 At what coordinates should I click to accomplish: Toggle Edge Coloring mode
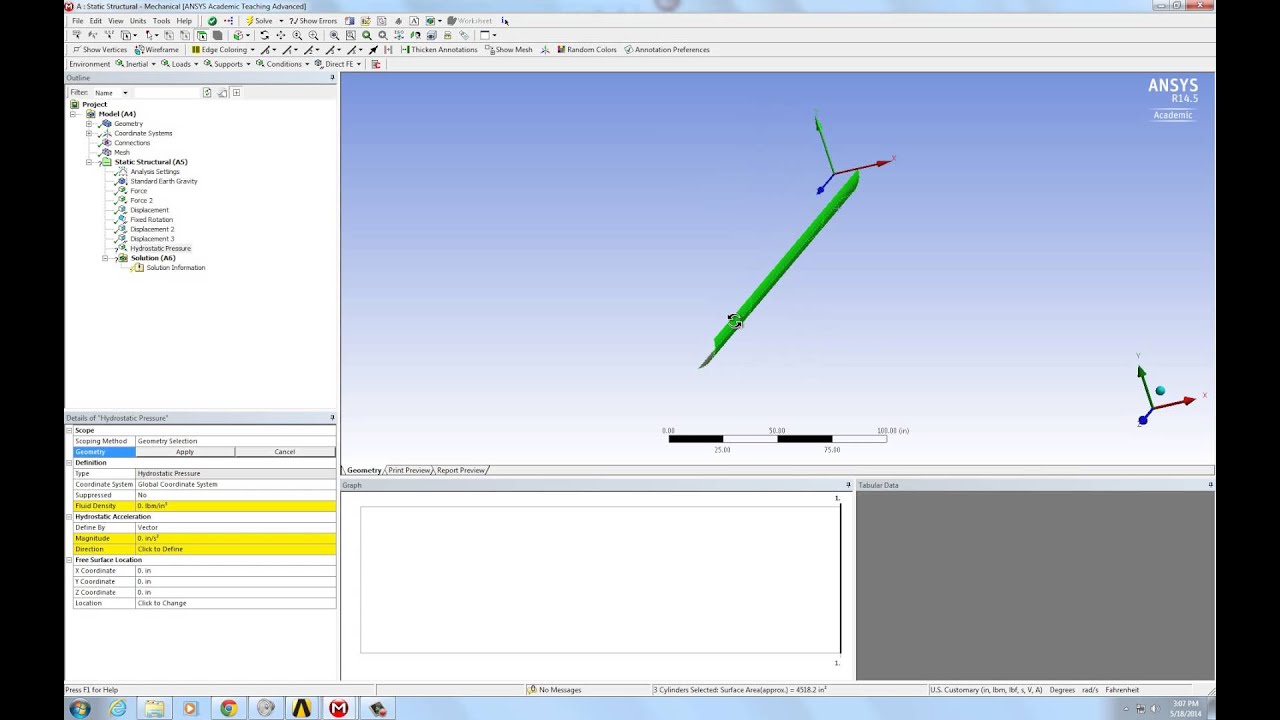point(219,49)
